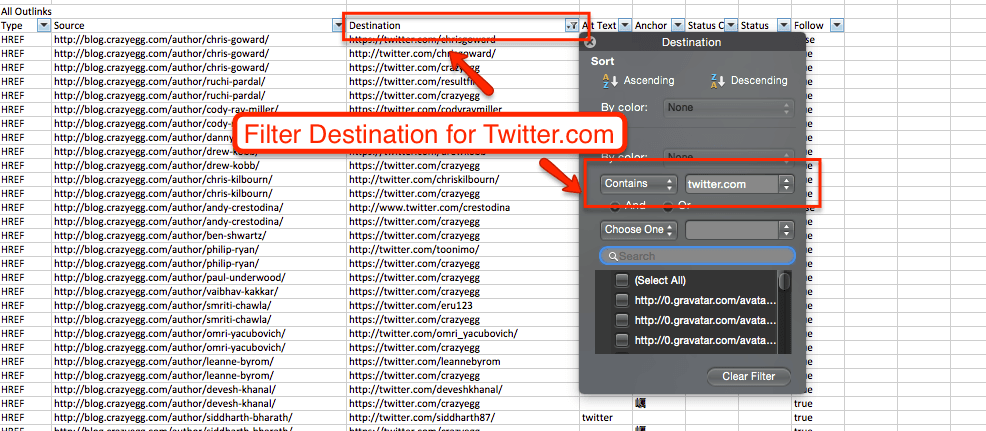
Task: Select the ben-shwartz author Source cell
Action: pyautogui.click(x=199, y=235)
